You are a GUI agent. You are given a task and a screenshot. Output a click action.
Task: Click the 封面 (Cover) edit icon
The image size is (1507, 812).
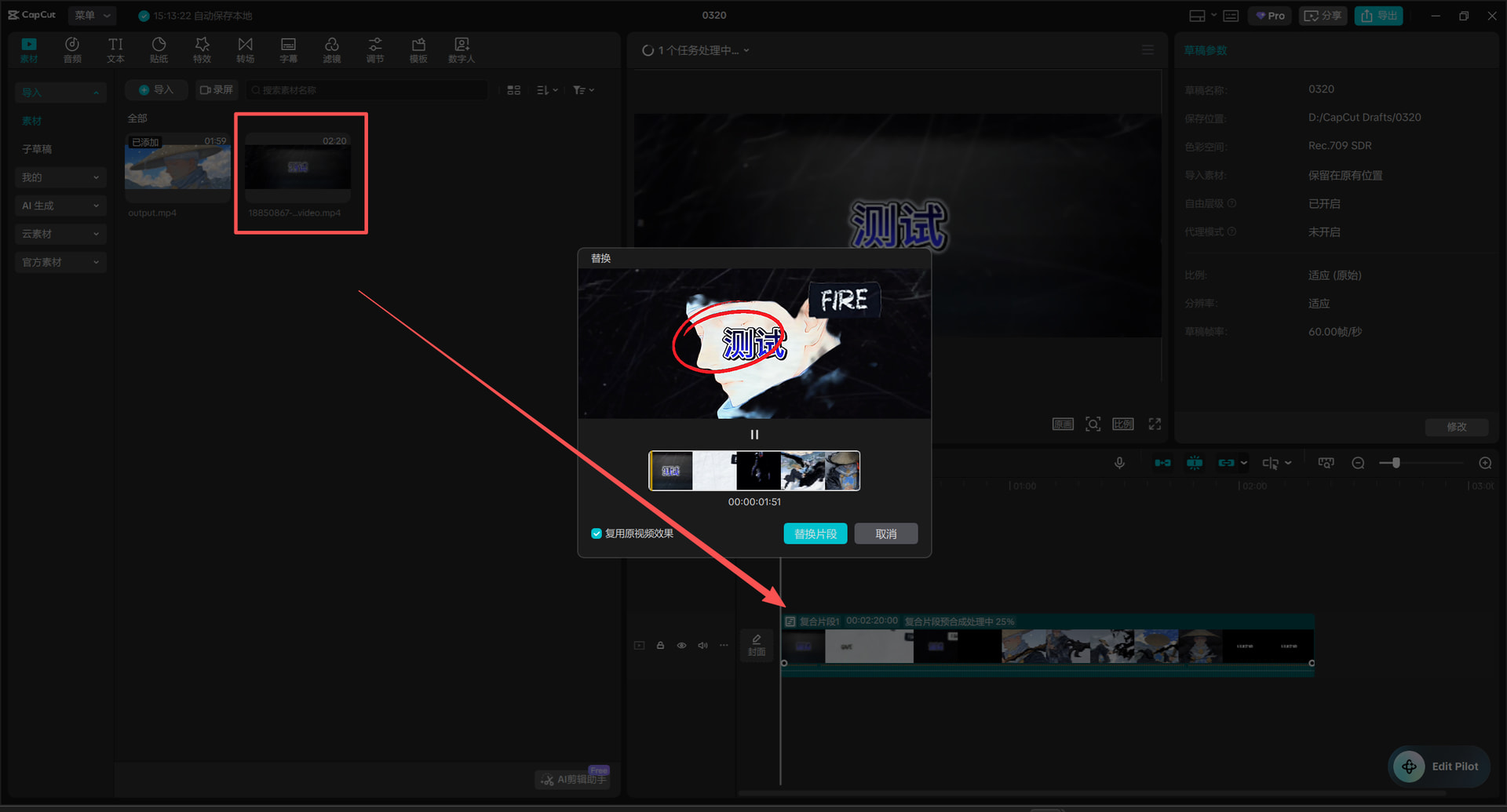757,645
